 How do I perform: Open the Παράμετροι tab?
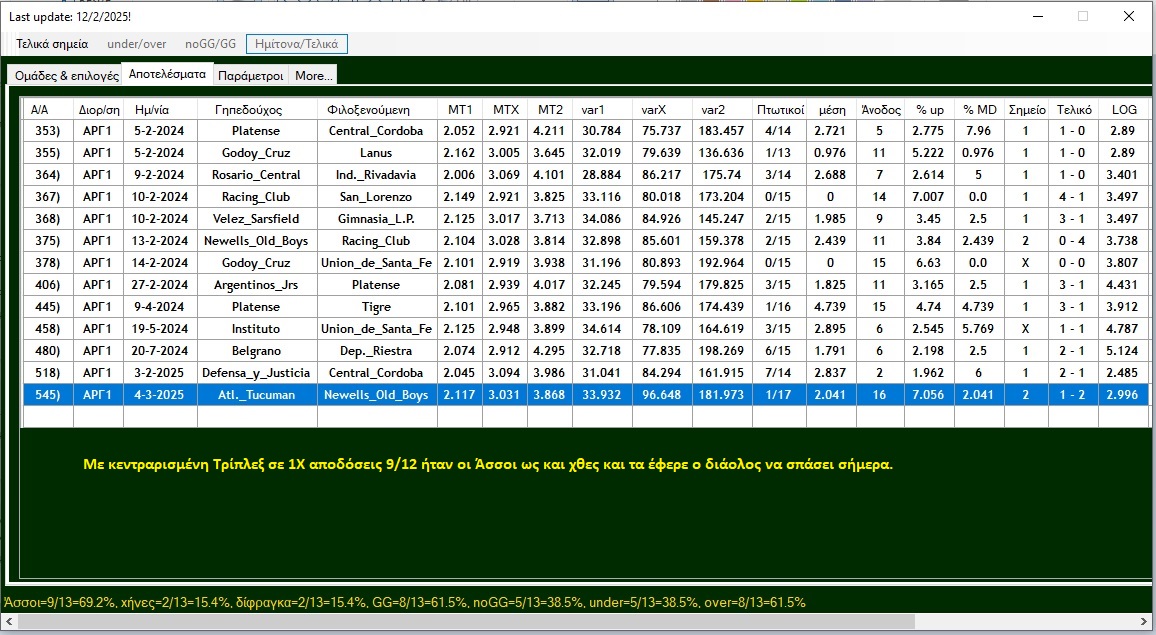250,76
